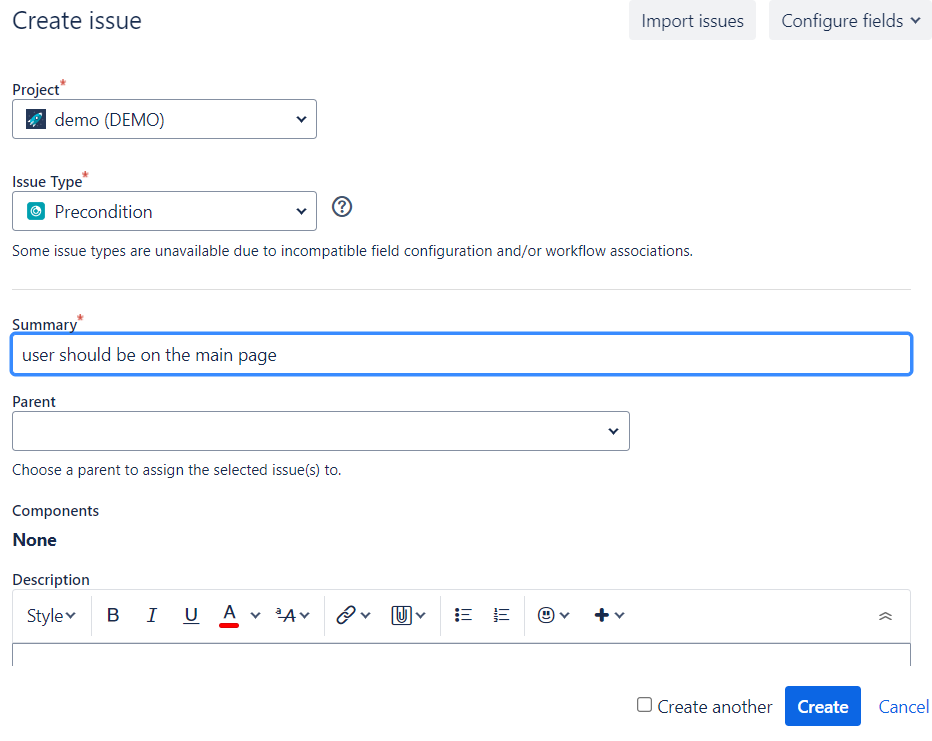Click into the Summary text field
The height and width of the screenshot is (741, 932).
pyautogui.click(x=461, y=354)
